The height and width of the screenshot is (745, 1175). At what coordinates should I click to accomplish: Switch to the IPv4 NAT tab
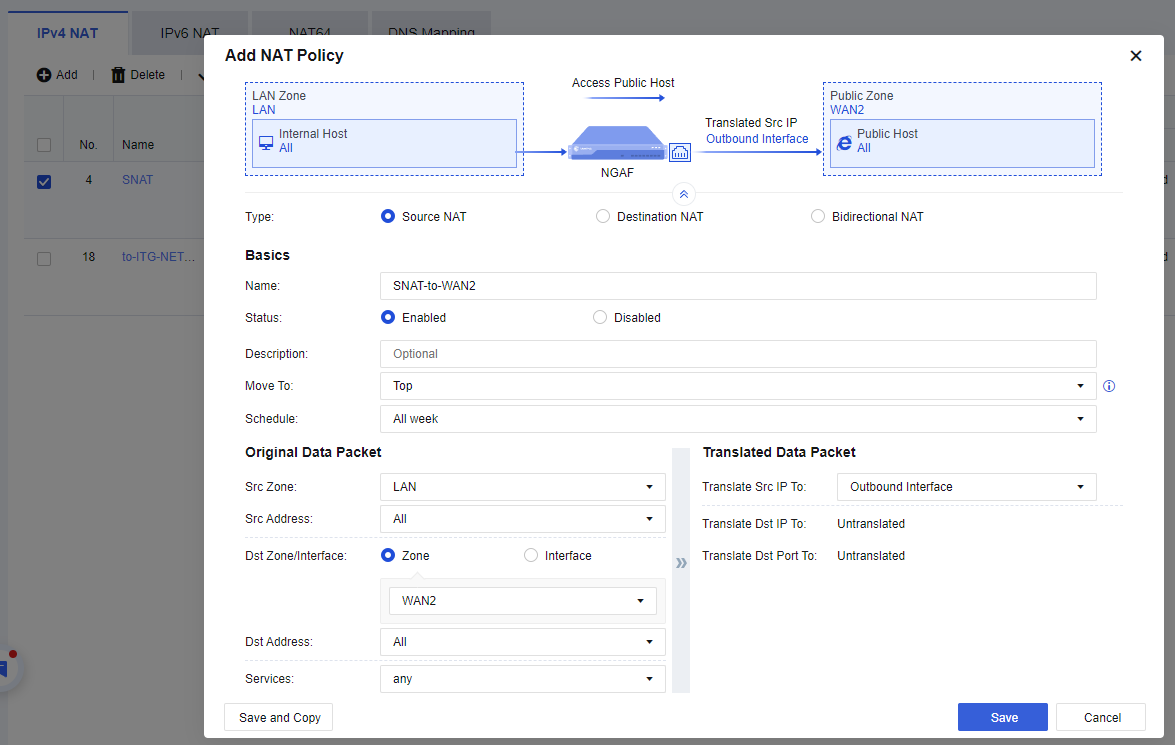tap(67, 33)
